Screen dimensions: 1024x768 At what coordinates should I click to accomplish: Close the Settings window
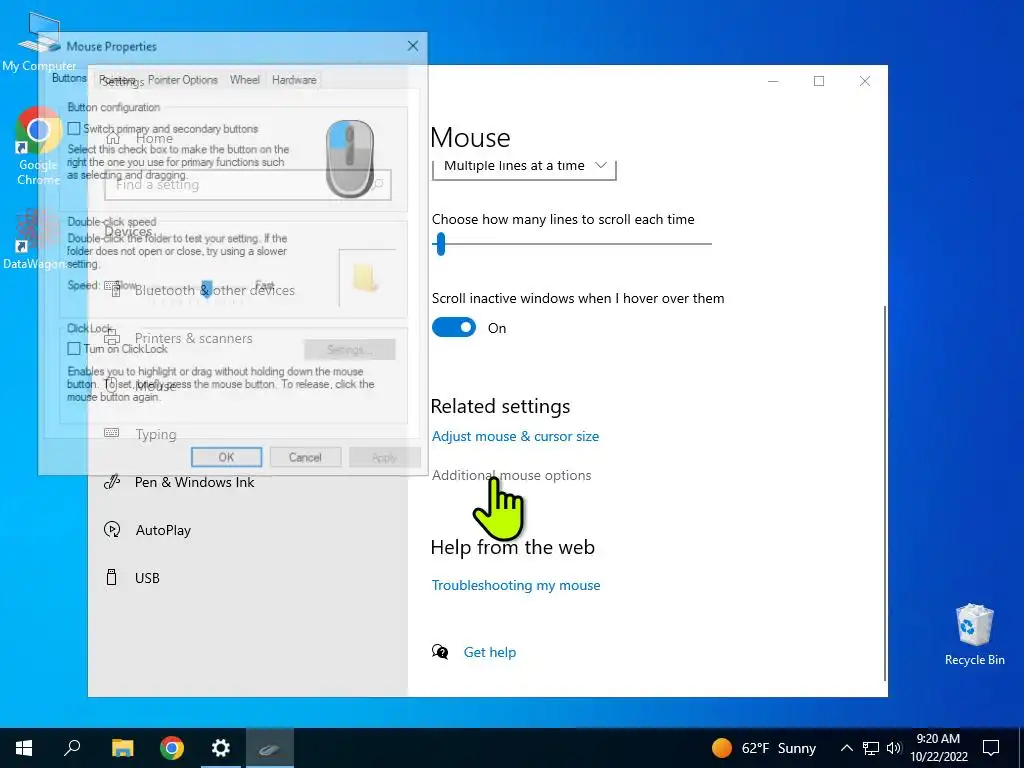(865, 81)
